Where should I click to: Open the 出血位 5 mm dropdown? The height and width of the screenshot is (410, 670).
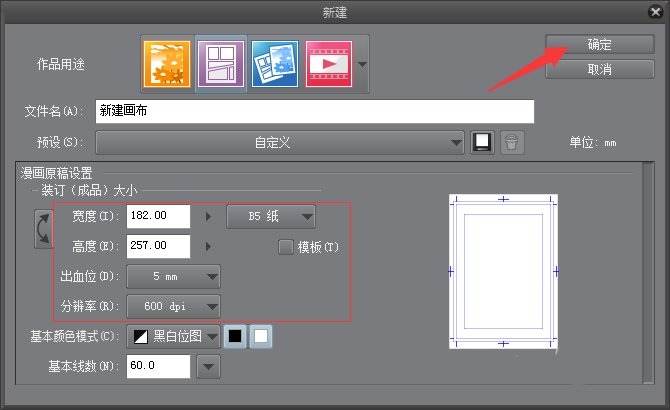tap(173, 276)
